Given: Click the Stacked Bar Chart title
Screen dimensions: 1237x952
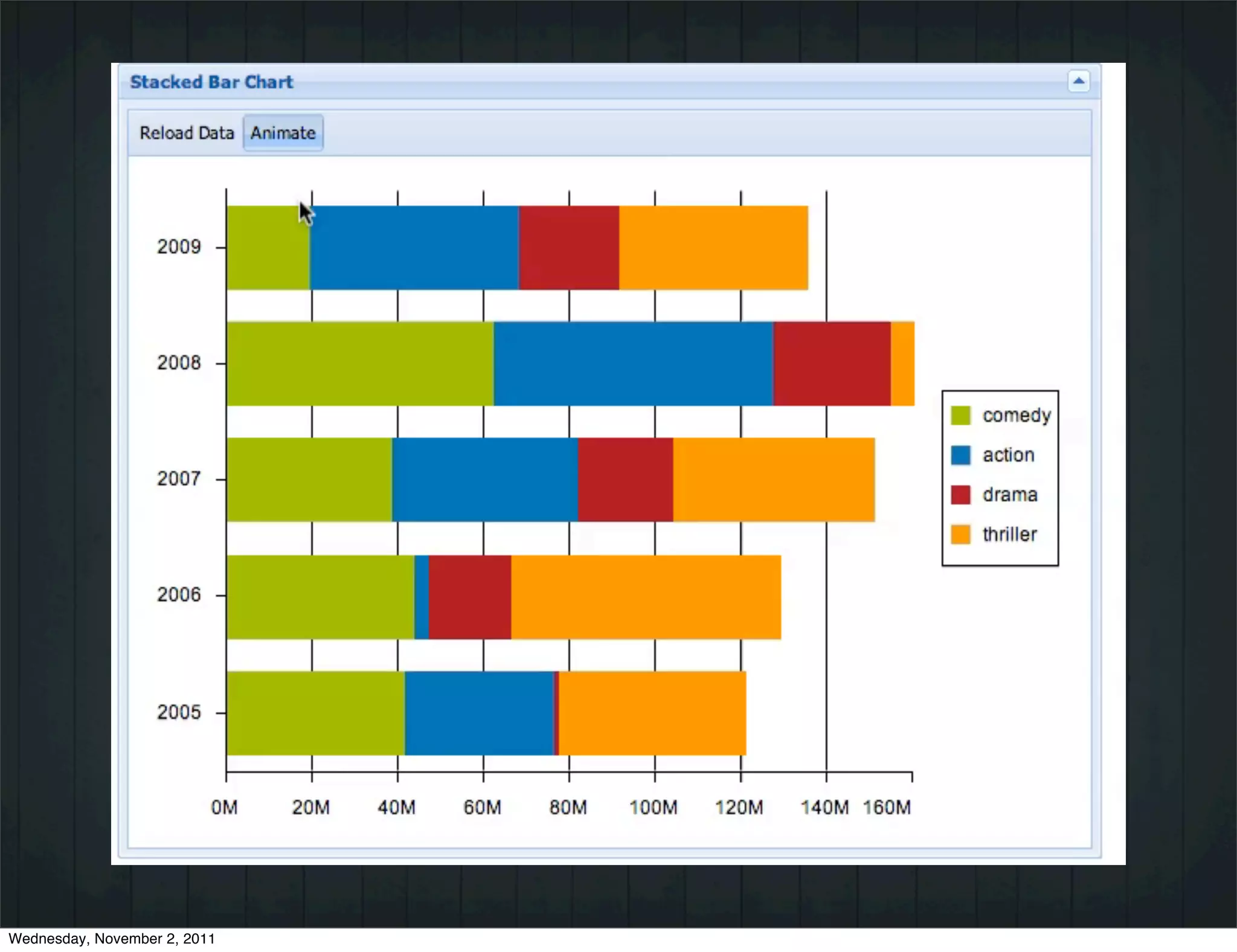Looking at the screenshot, I should tap(211, 82).
